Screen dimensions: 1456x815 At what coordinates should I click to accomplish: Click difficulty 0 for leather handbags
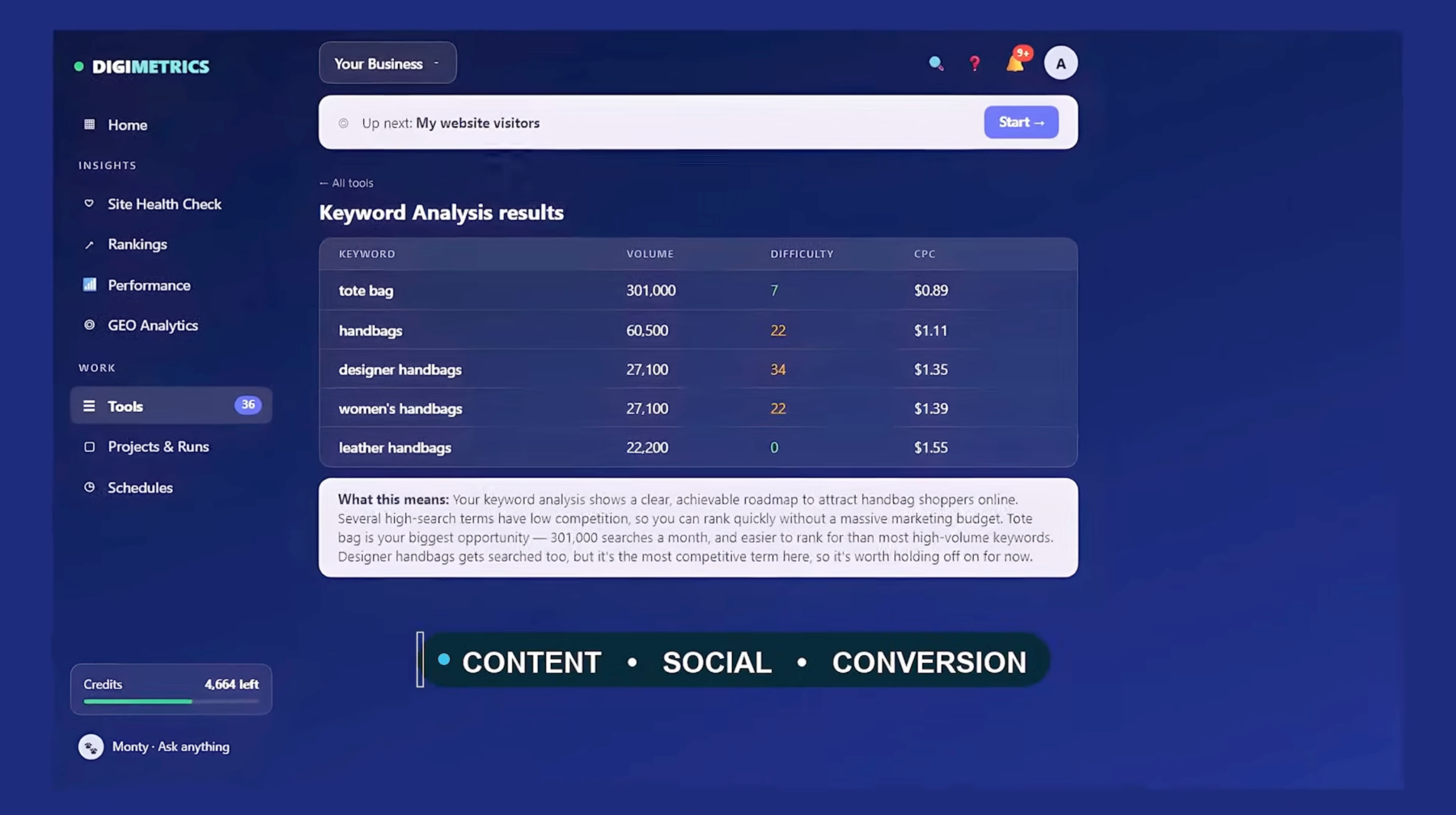click(774, 448)
